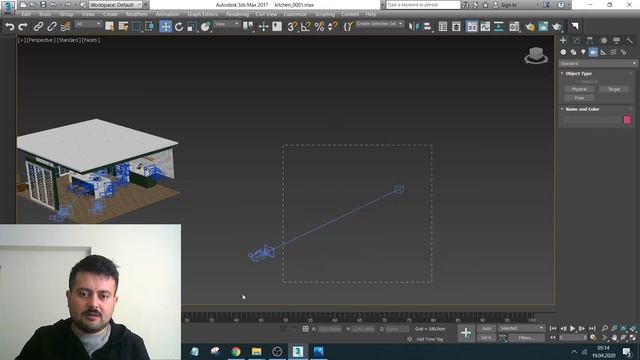This screenshot has width=640, height=360.
Task: Open Rendered Frame Window
Action: click(x=543, y=27)
